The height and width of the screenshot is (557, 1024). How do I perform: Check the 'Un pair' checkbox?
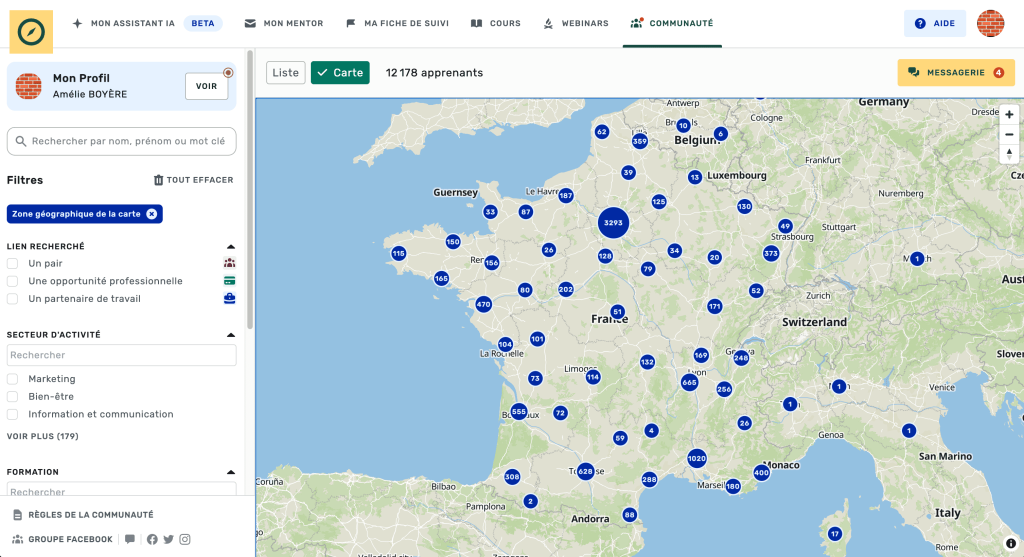(13, 264)
